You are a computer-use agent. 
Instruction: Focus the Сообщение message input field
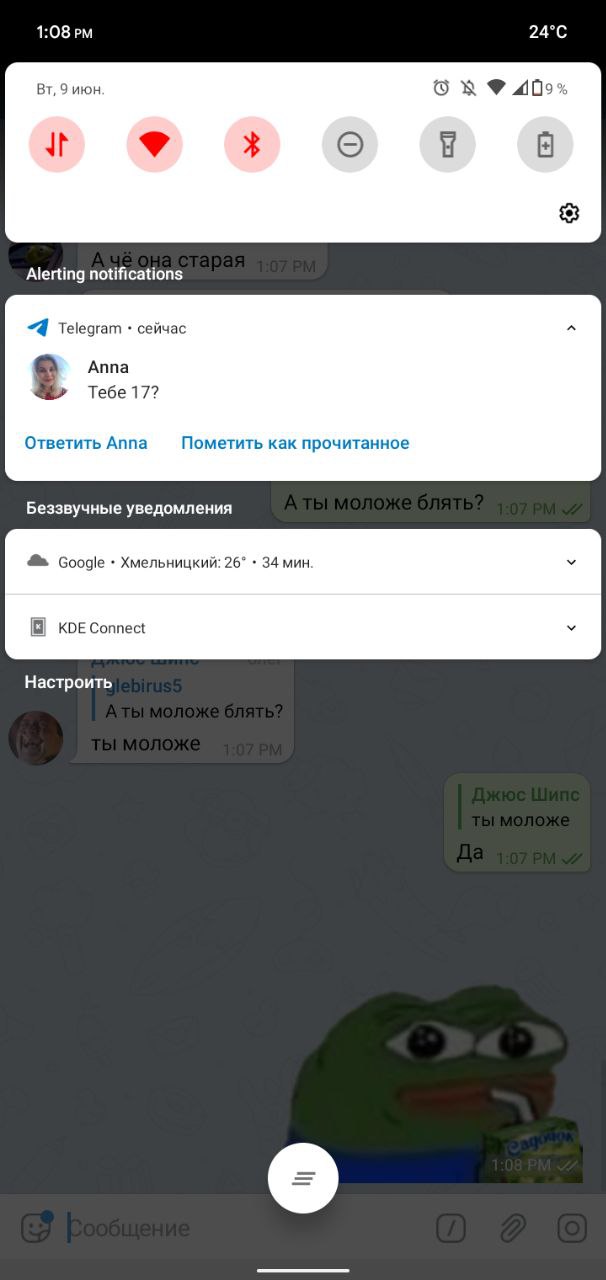coord(245,1228)
